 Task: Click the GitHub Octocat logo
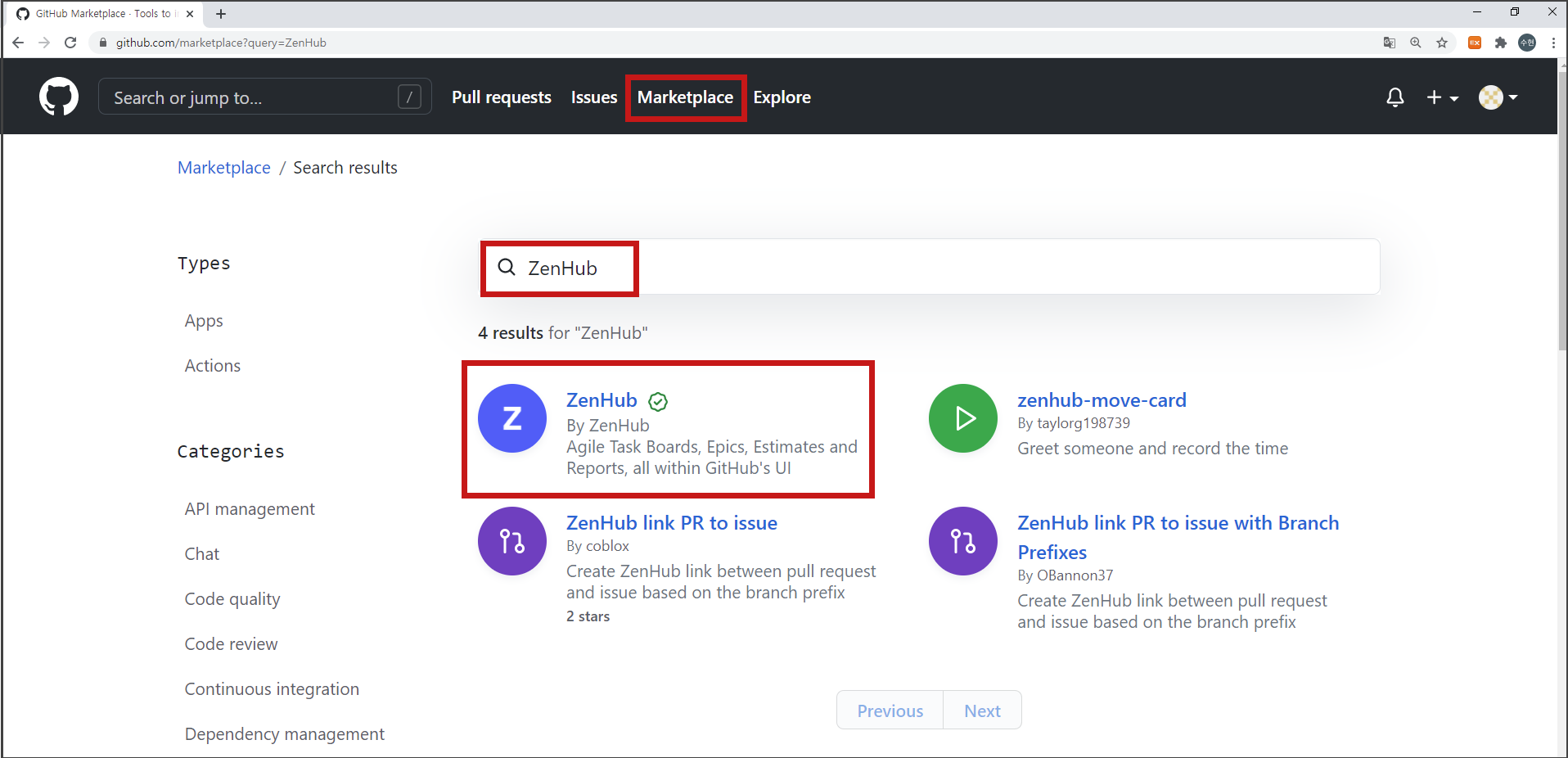click(59, 97)
